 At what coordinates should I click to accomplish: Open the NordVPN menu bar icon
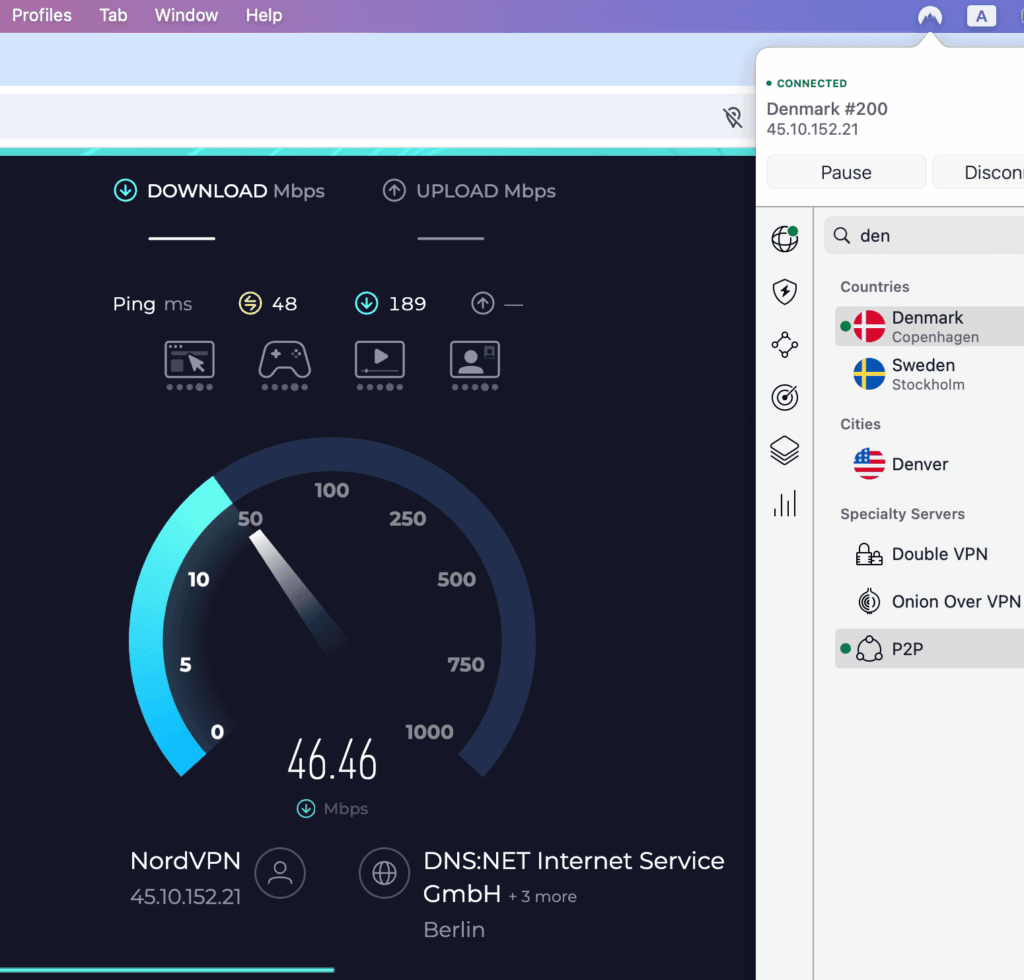pos(930,16)
